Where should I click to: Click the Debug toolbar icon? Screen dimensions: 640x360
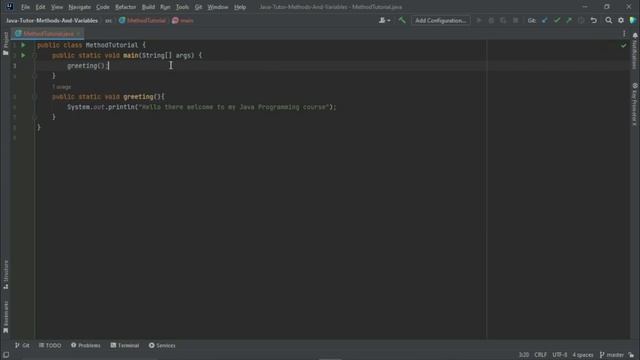click(x=491, y=20)
